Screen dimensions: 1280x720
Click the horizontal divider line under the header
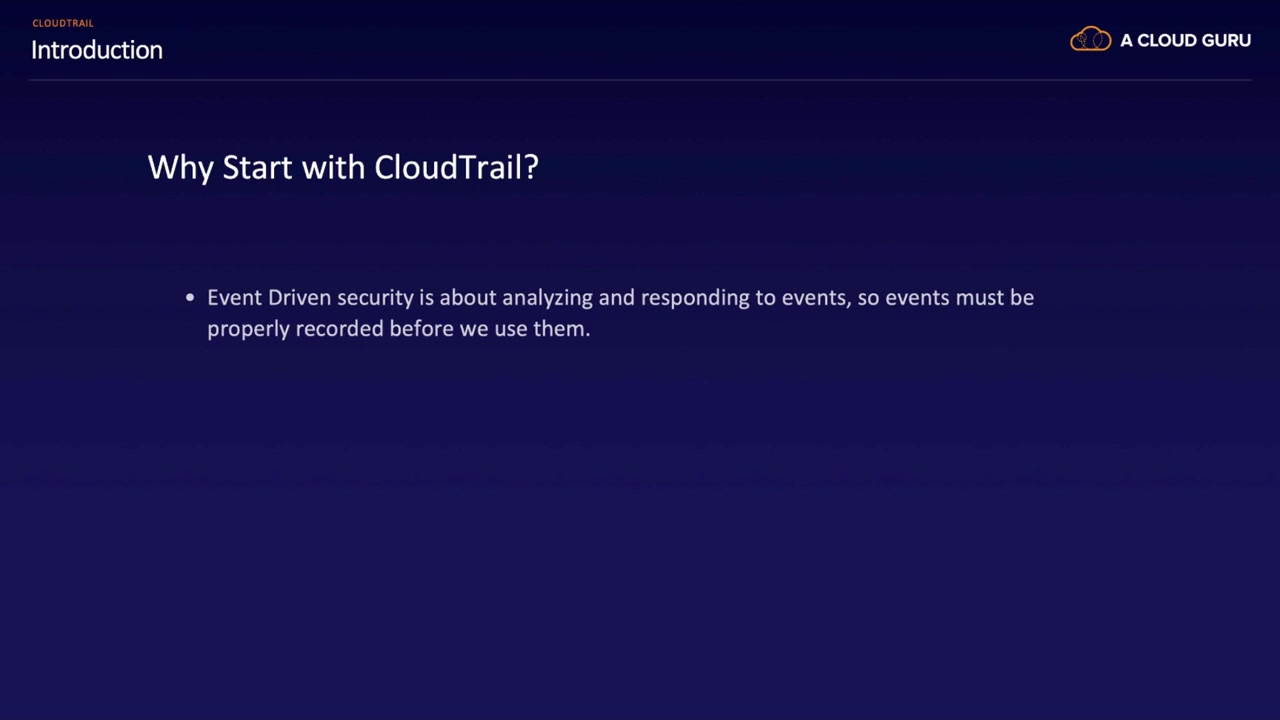tap(640, 79)
